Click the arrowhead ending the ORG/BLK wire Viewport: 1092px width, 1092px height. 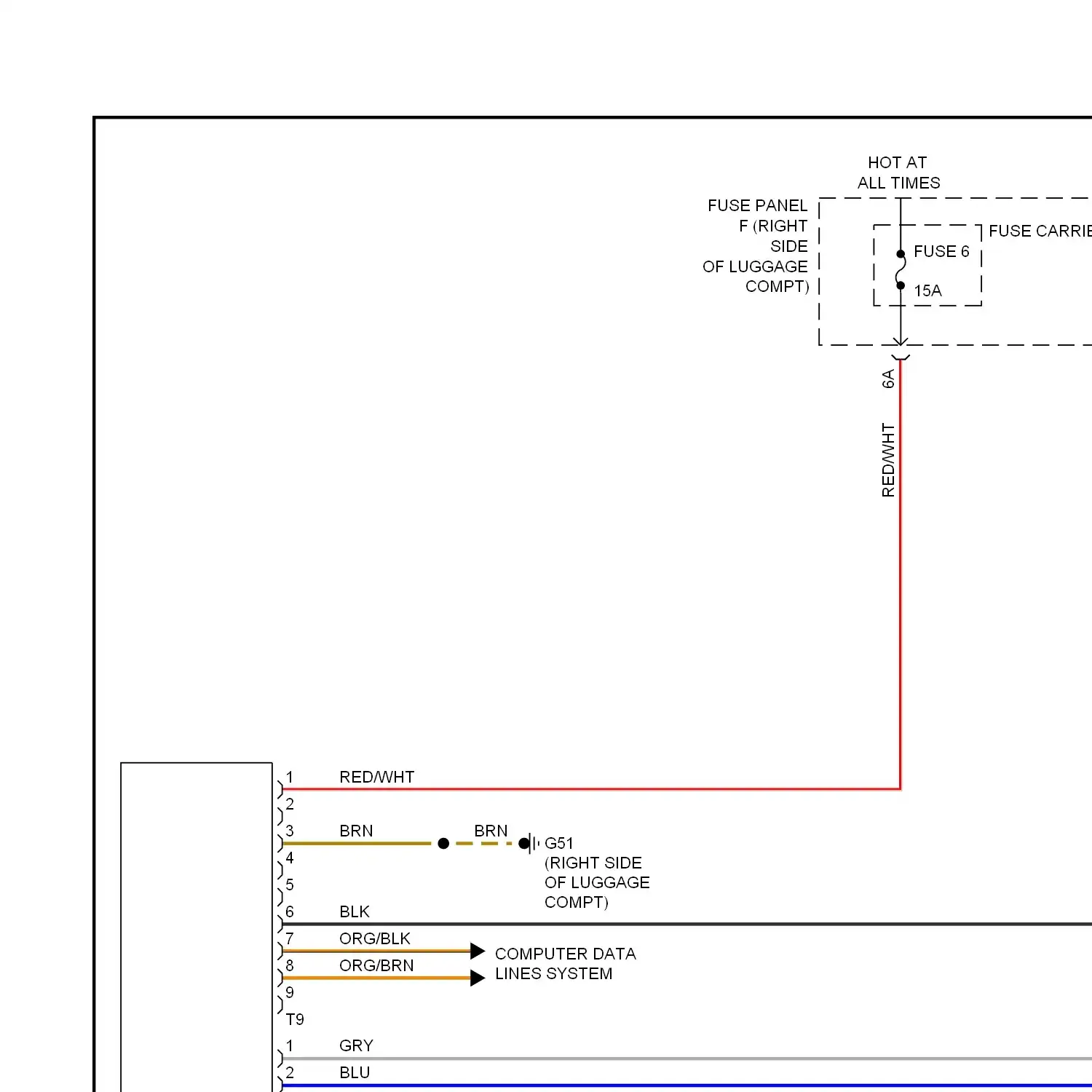[478, 951]
